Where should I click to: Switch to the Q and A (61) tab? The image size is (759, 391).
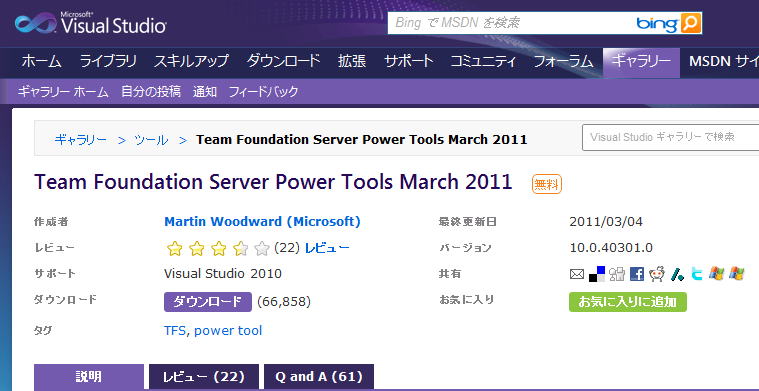click(x=319, y=376)
